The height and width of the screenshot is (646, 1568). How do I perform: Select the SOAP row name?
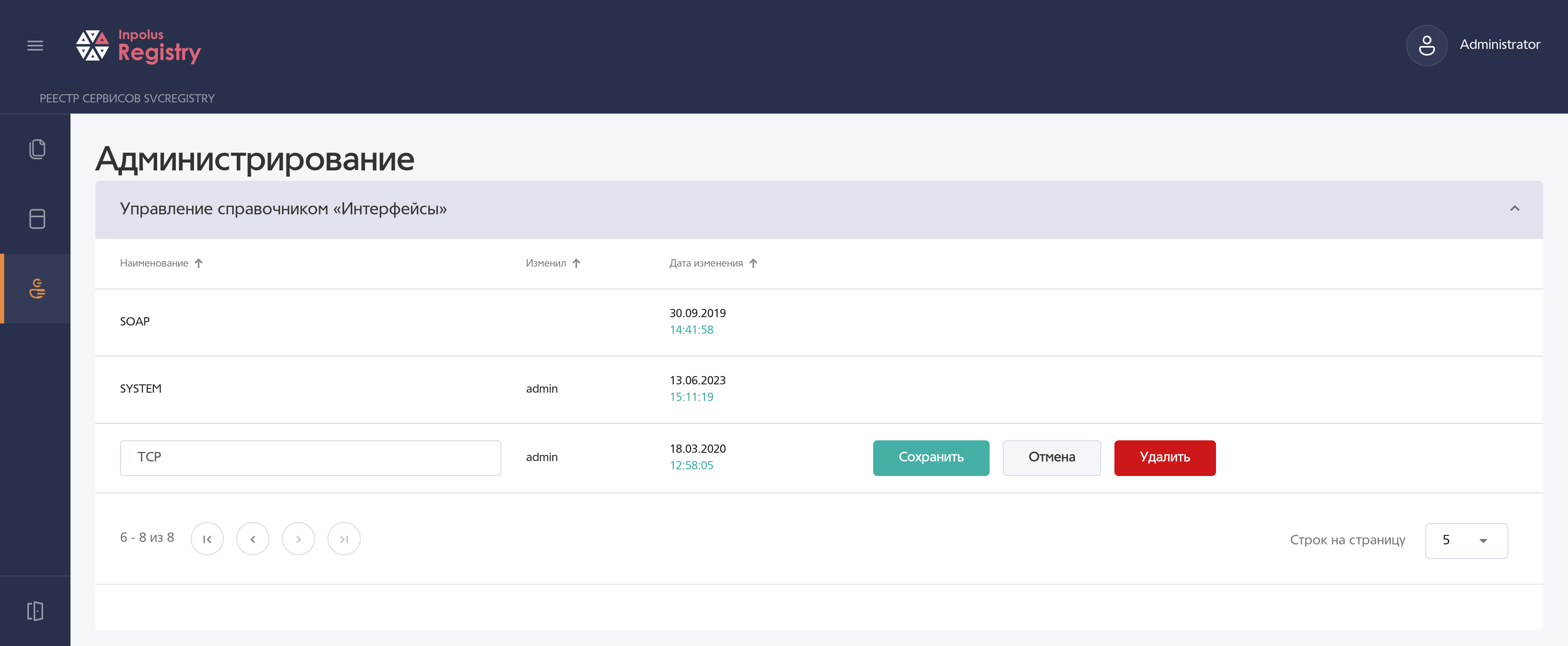(x=134, y=321)
